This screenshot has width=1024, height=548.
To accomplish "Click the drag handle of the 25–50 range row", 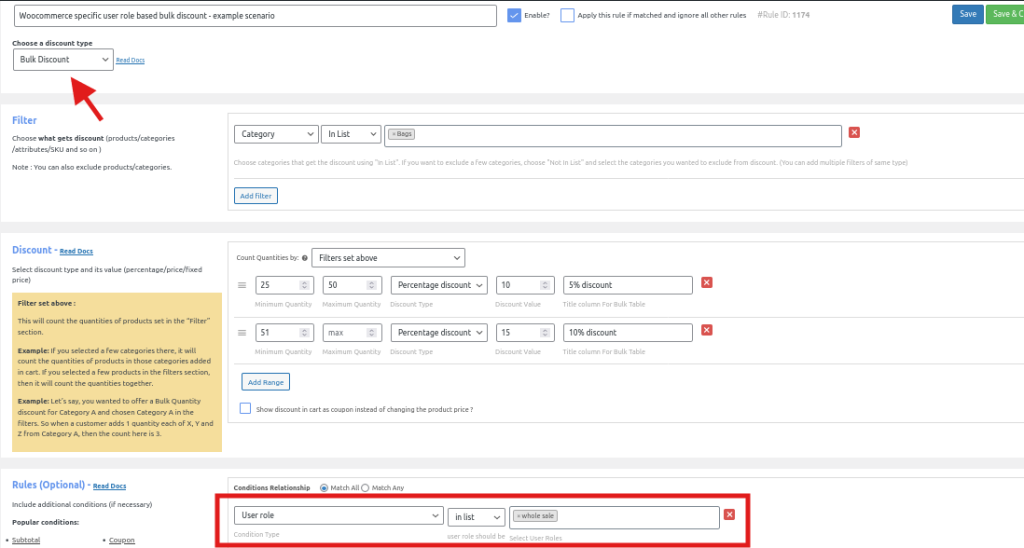I will [x=242, y=285].
